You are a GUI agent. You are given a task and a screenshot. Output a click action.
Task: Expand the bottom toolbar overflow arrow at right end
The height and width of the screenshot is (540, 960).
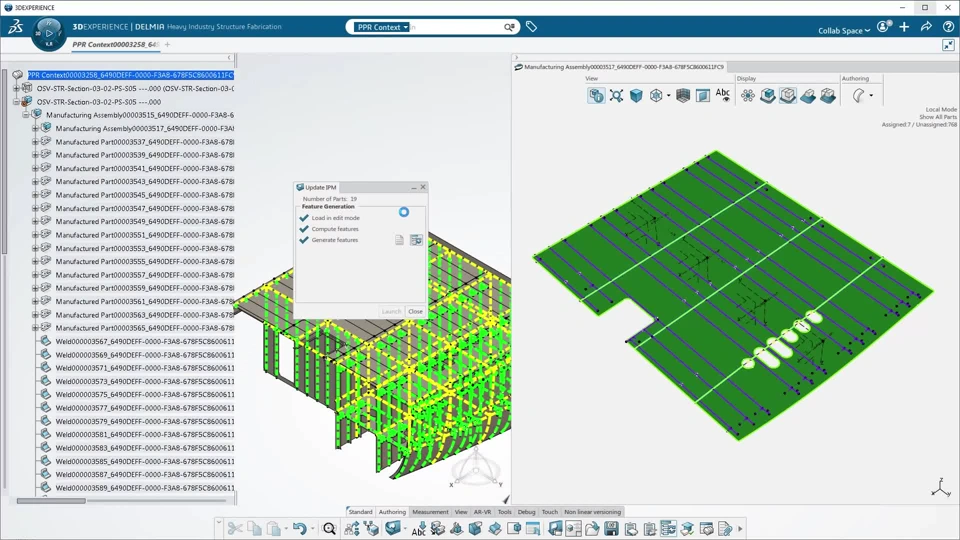tap(740, 528)
